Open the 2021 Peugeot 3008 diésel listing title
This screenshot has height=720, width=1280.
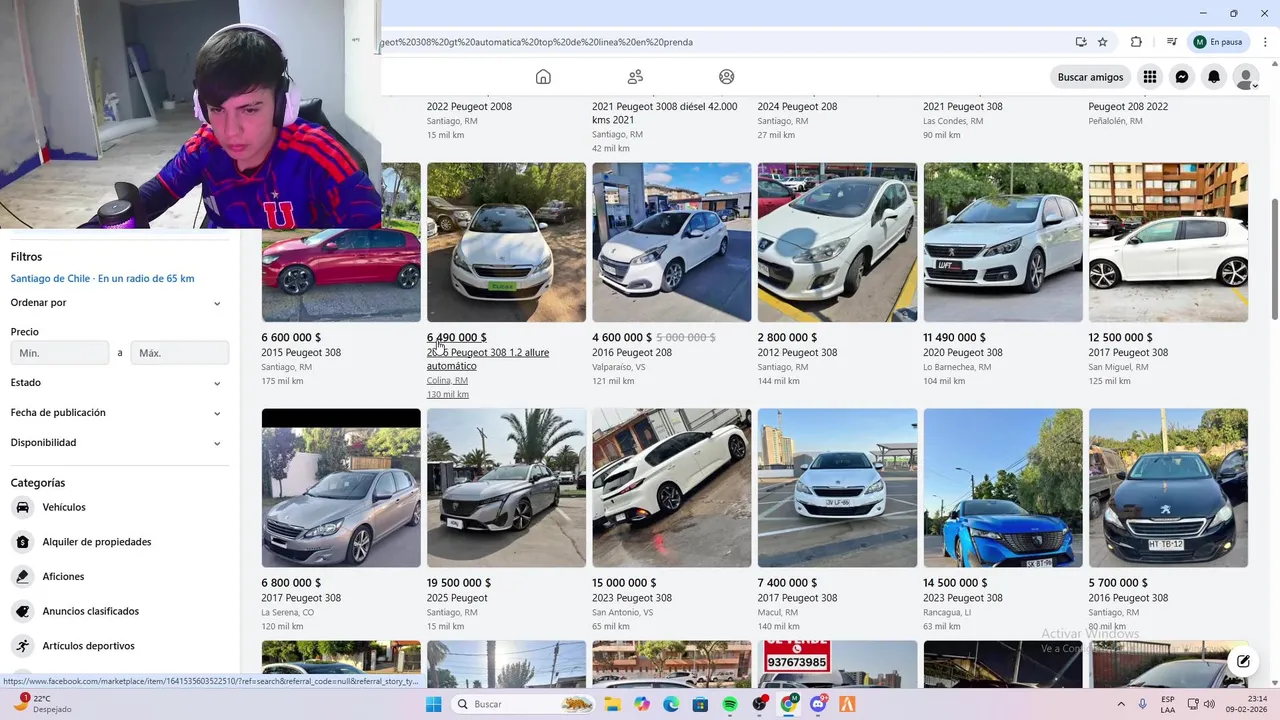[665, 113]
